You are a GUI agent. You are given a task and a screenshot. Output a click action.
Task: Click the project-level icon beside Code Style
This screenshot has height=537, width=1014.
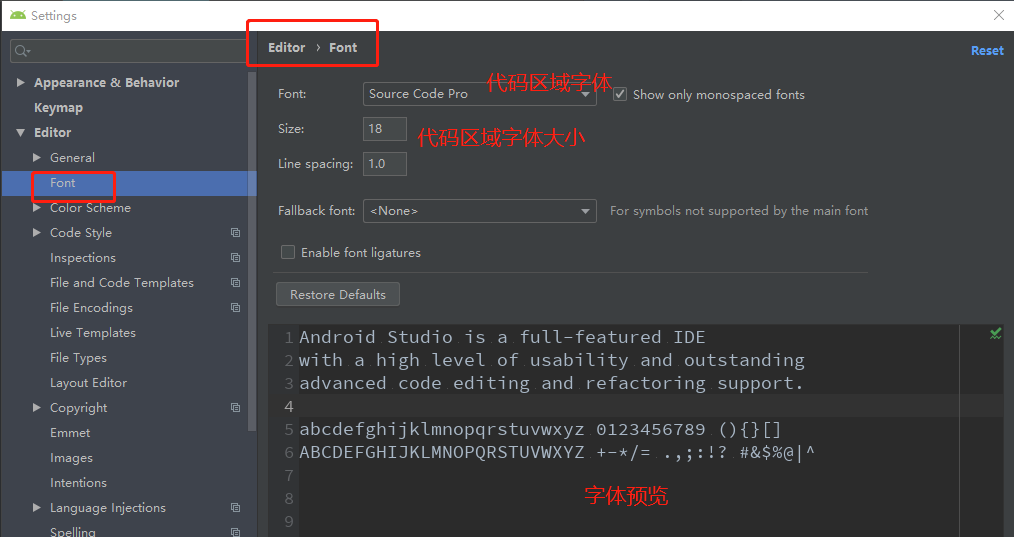(x=235, y=232)
